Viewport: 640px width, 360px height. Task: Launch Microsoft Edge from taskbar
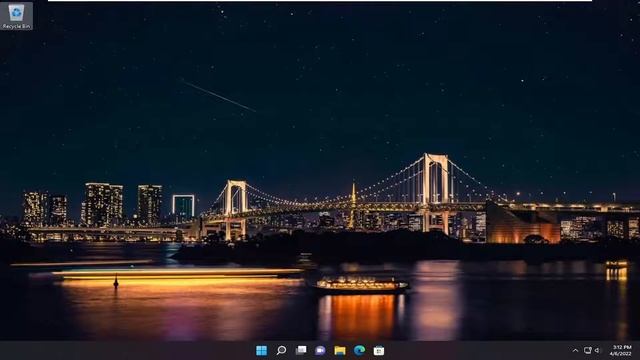(360, 350)
